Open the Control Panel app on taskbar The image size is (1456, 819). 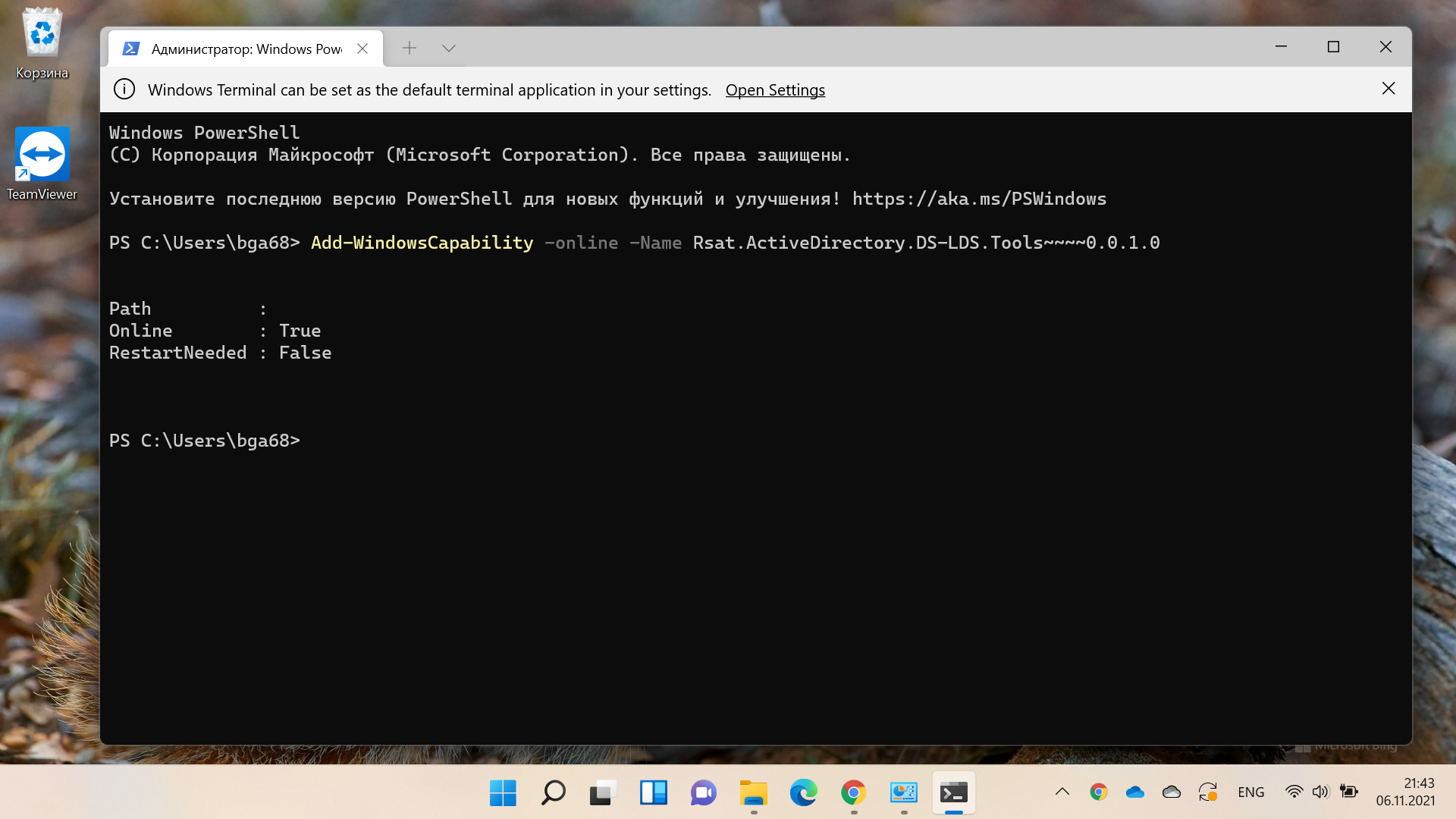click(903, 792)
